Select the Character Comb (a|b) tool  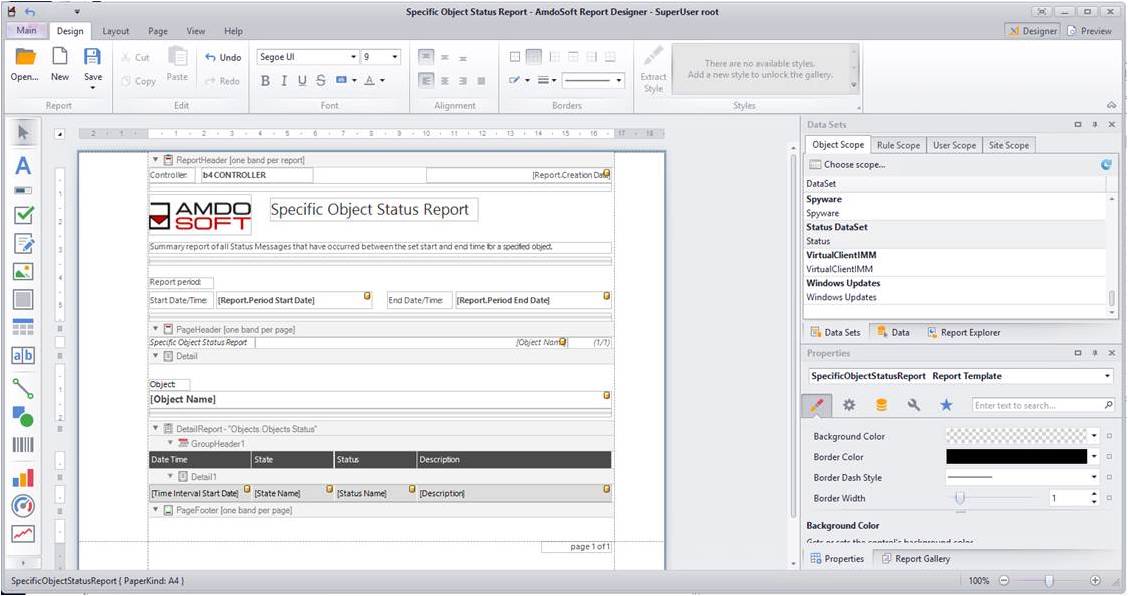(23, 356)
